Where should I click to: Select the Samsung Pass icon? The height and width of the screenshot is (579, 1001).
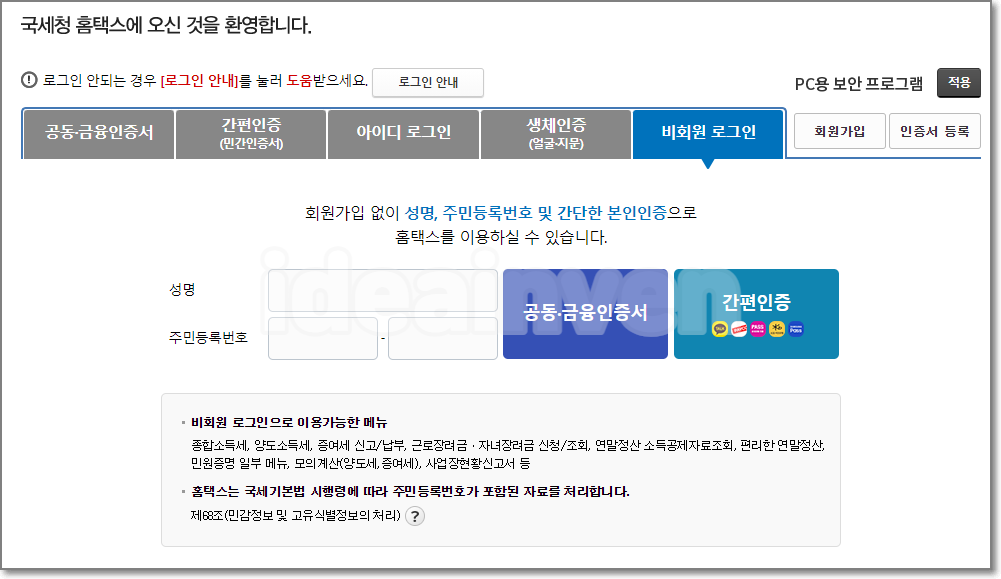(x=796, y=329)
